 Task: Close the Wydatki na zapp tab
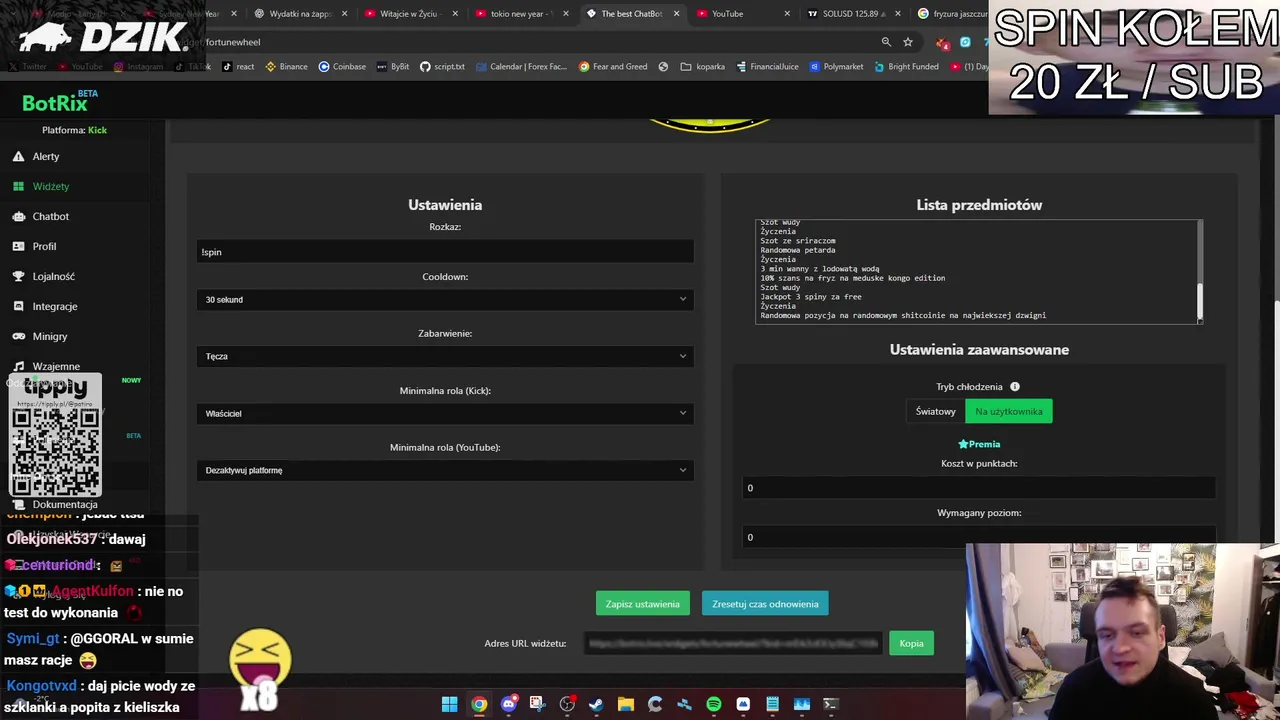pyautogui.click(x=345, y=14)
